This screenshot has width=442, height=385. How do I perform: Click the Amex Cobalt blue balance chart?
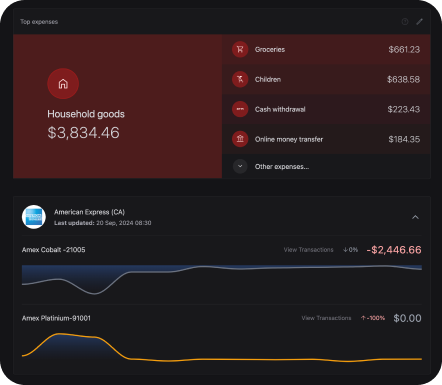tap(222, 280)
